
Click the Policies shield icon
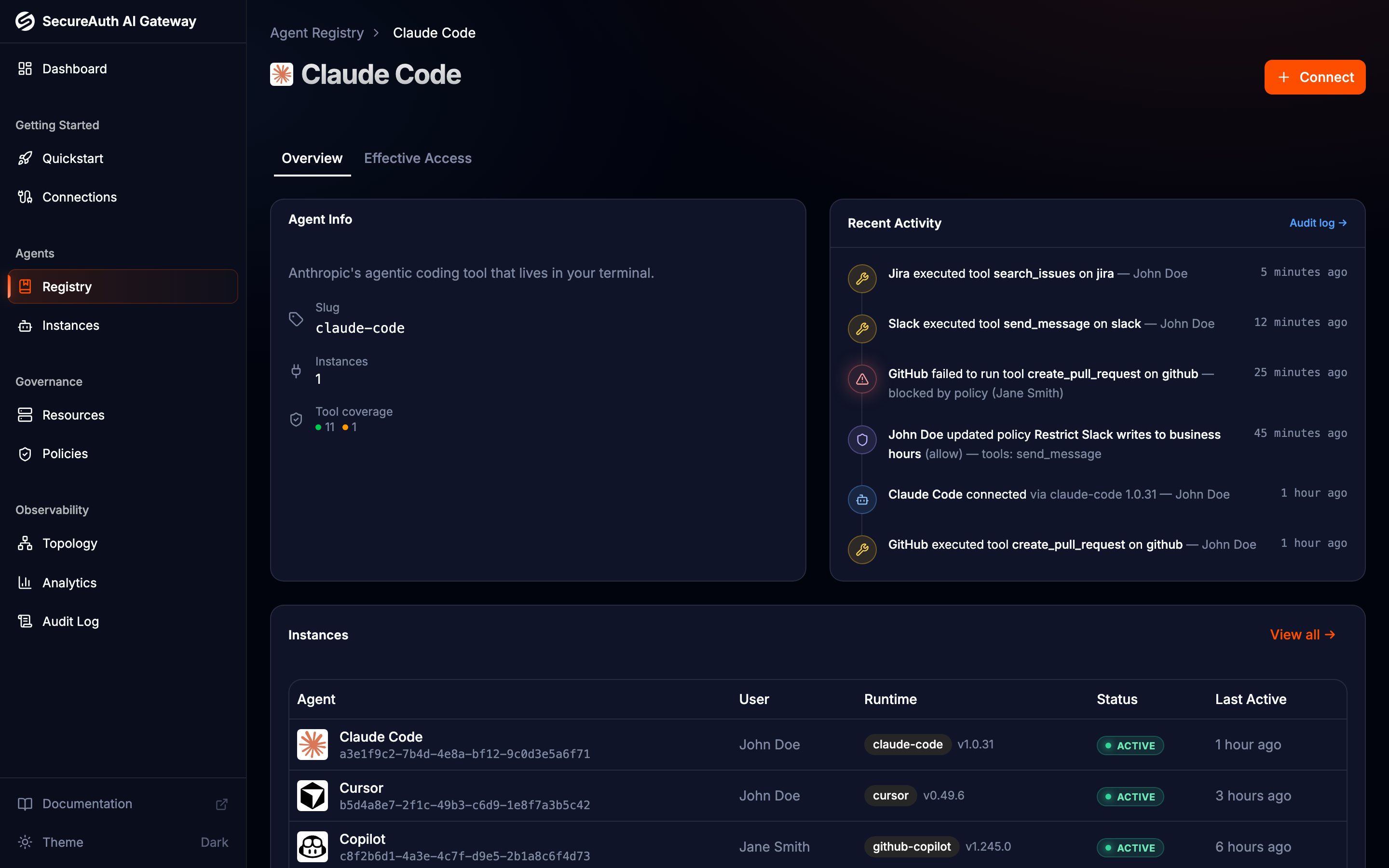coord(25,453)
